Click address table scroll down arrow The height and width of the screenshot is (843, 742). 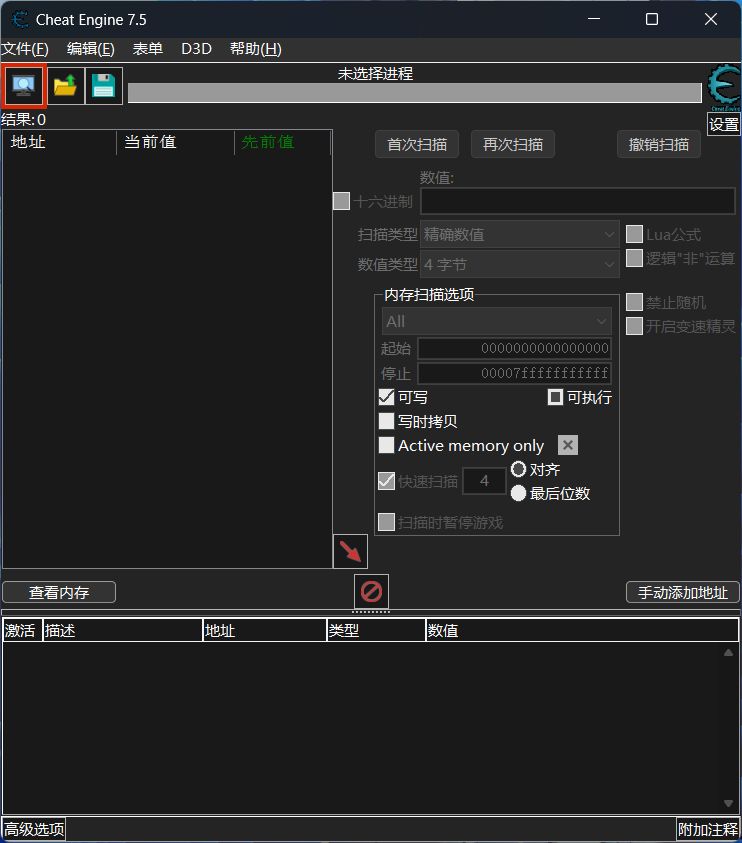(729, 803)
